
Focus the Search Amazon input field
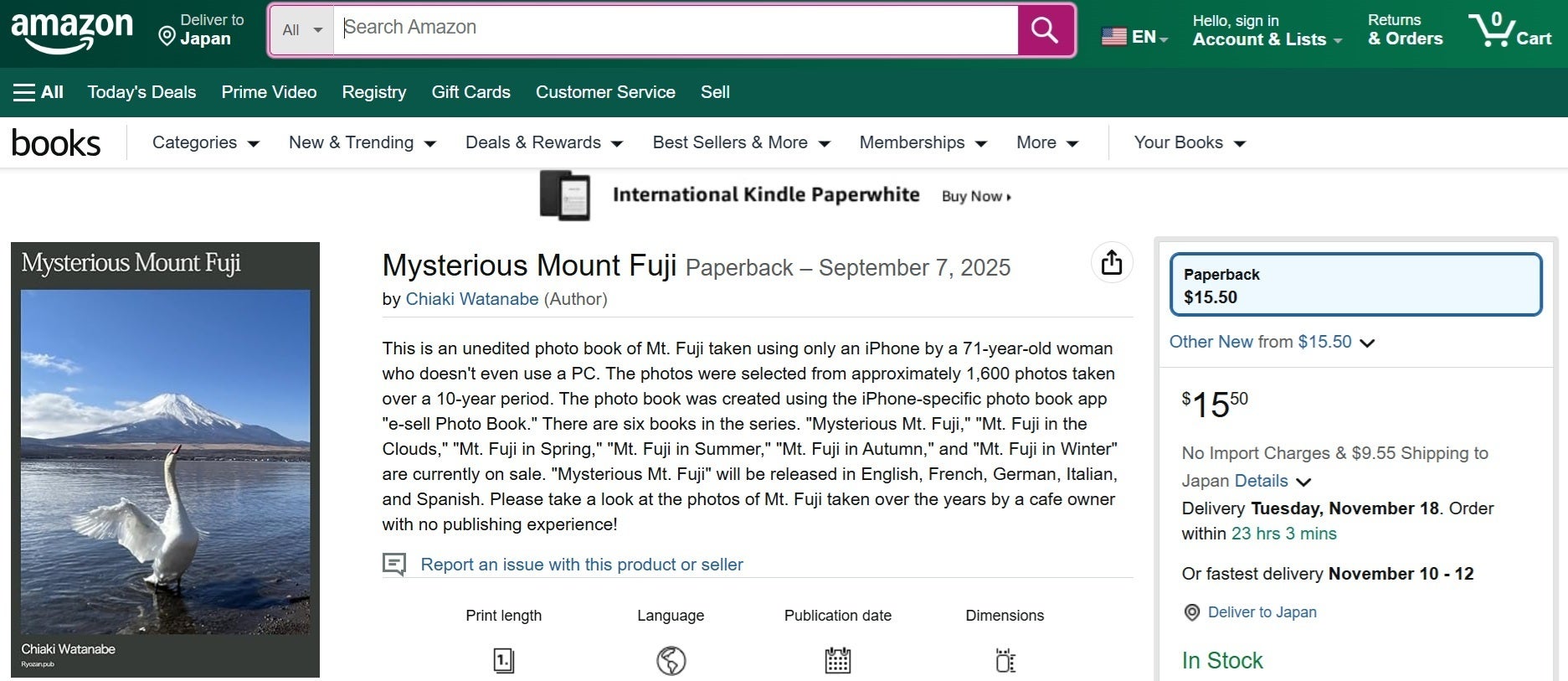pos(675,28)
